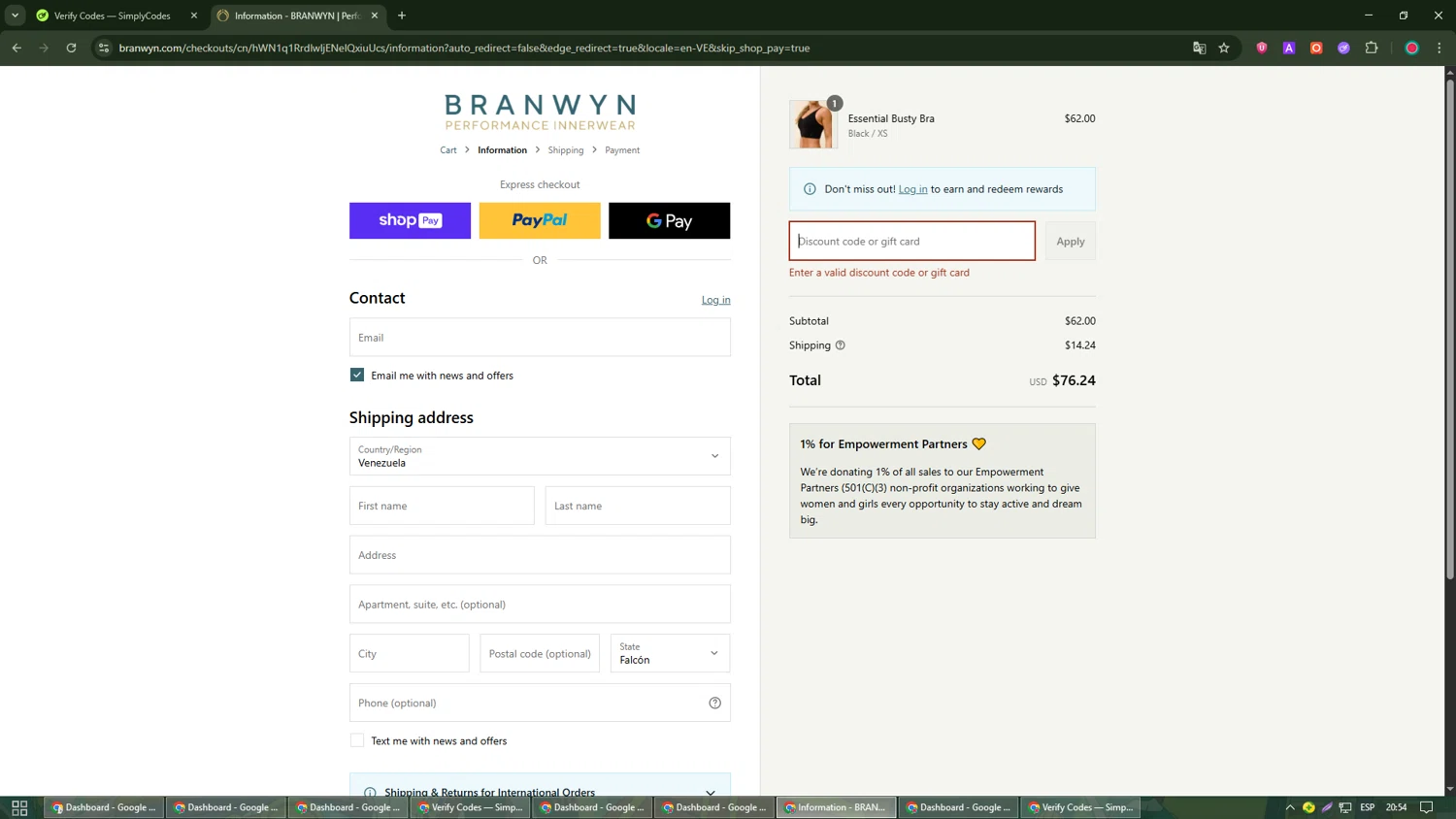Click the ESP language indicator

pyautogui.click(x=1367, y=807)
